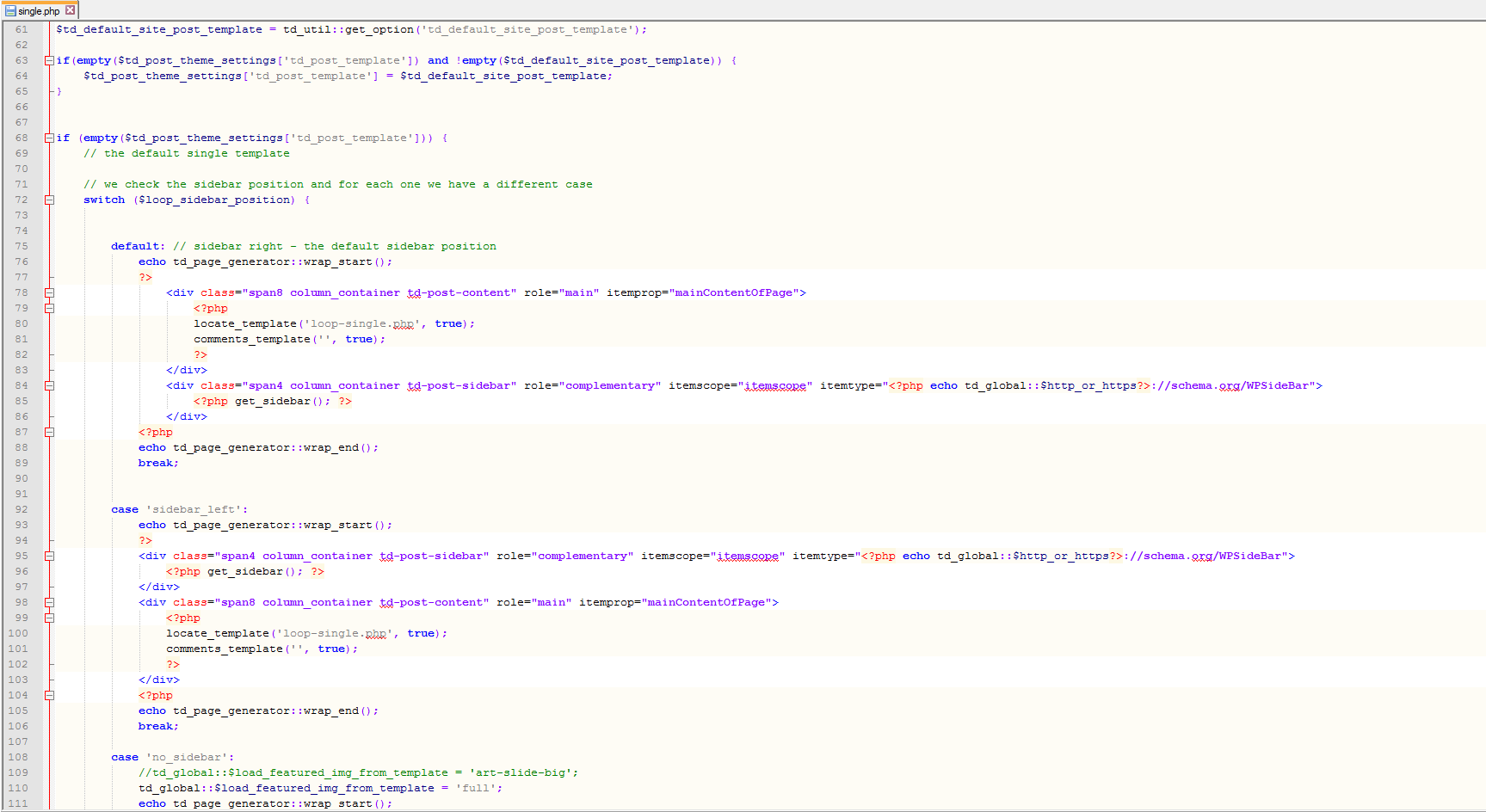Collapse the switch block fold at line 72
This screenshot has height=812, width=1486.
(49, 200)
